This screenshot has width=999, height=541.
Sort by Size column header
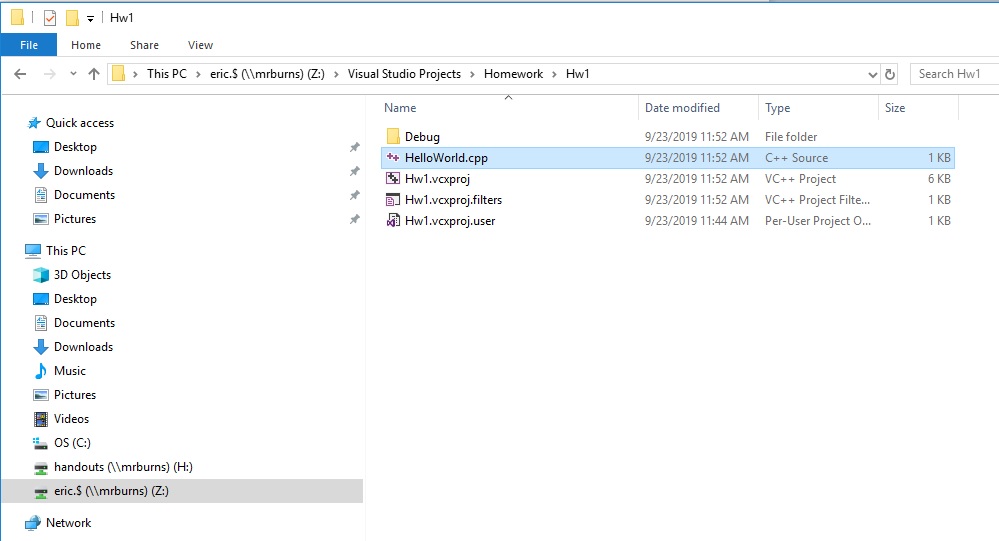(895, 108)
